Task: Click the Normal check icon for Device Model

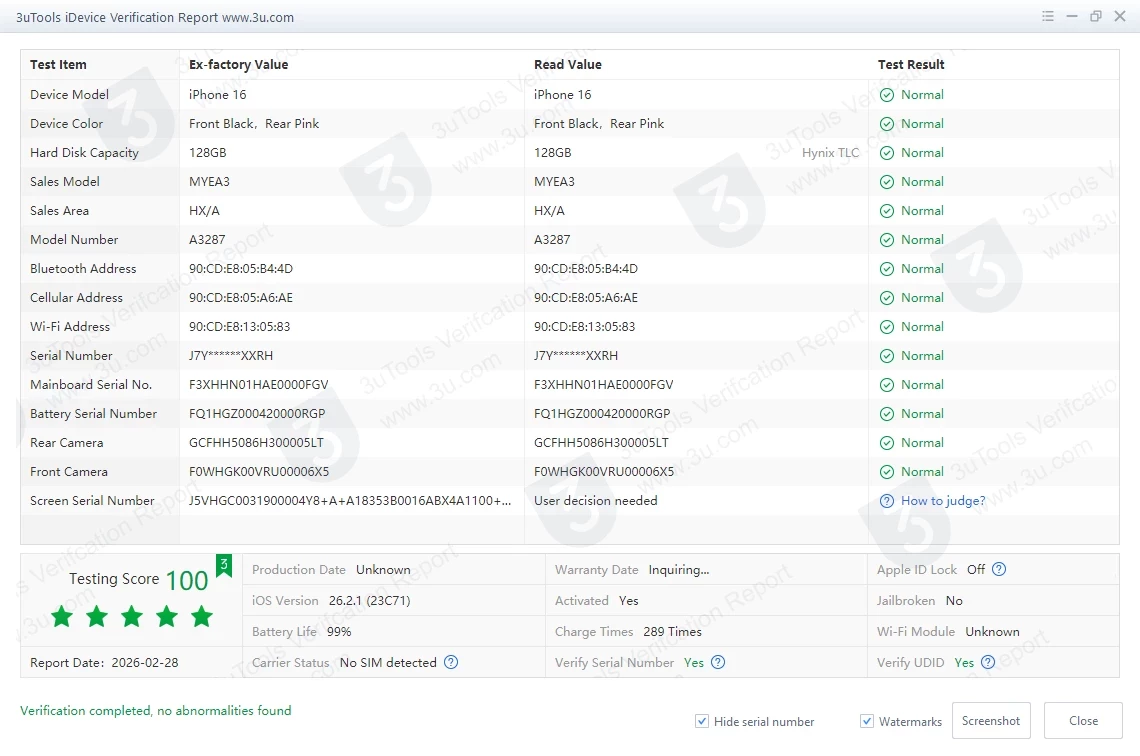Action: point(887,95)
